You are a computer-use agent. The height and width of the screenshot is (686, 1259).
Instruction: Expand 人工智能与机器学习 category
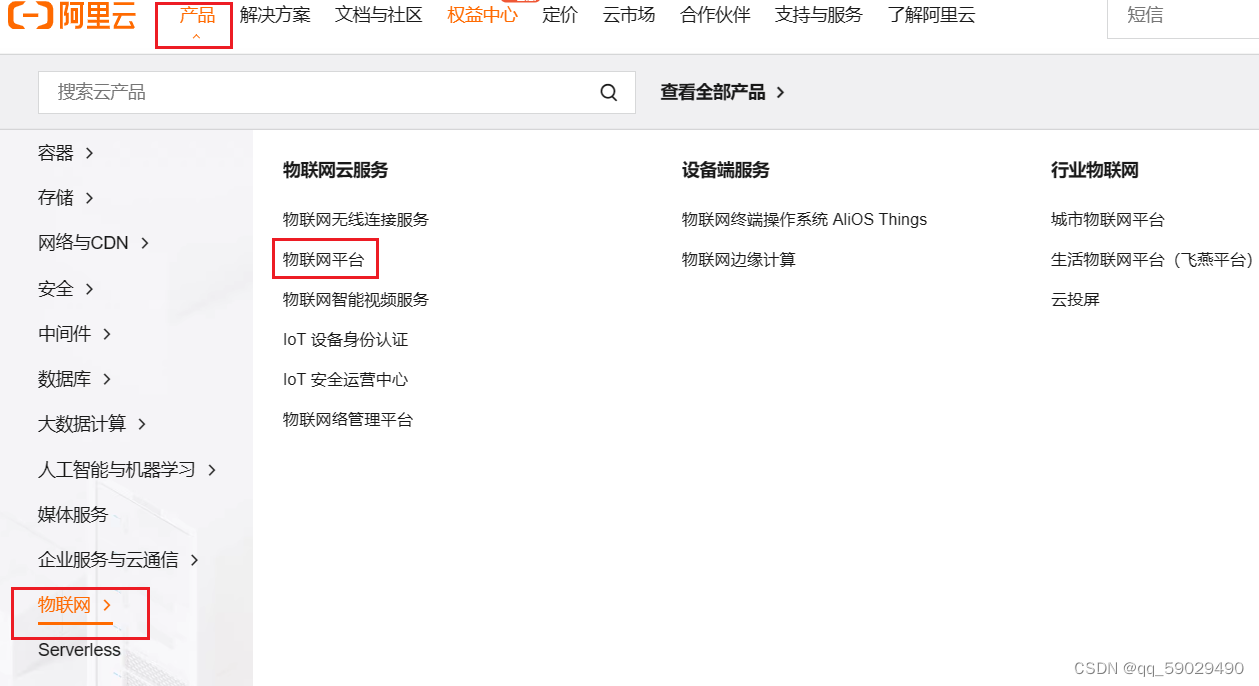127,470
